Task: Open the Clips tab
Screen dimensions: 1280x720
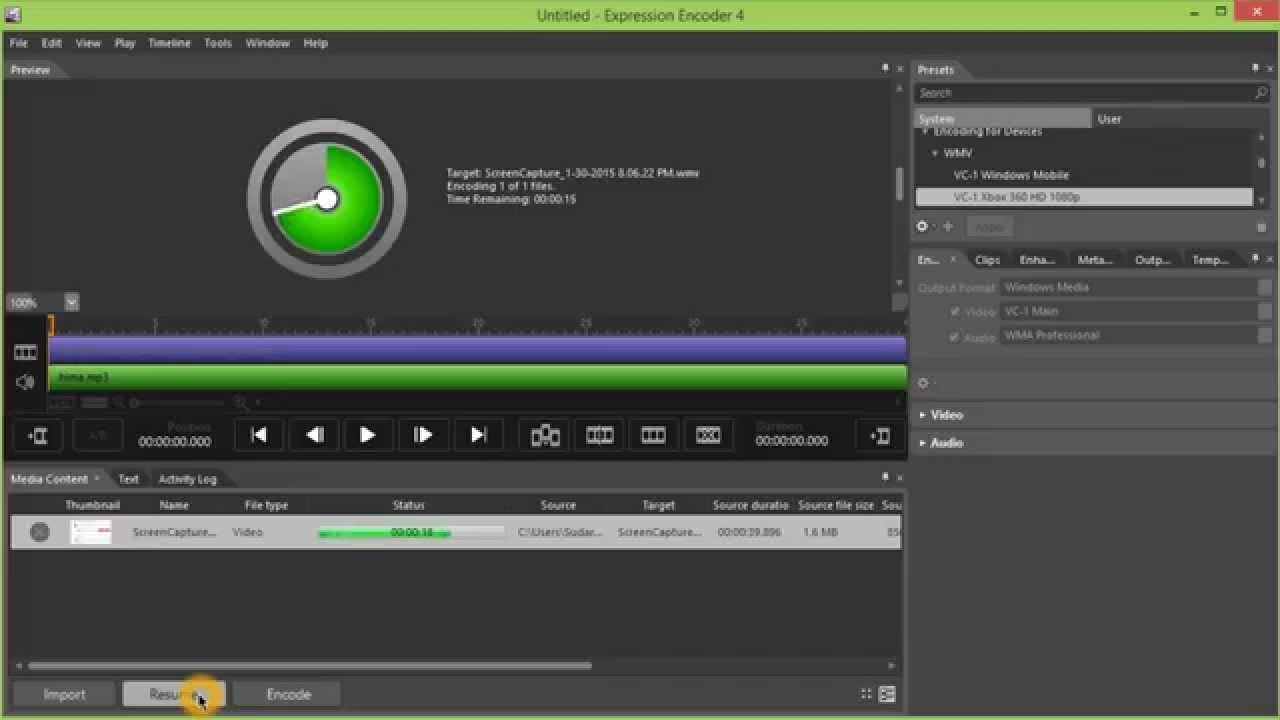Action: [x=987, y=260]
